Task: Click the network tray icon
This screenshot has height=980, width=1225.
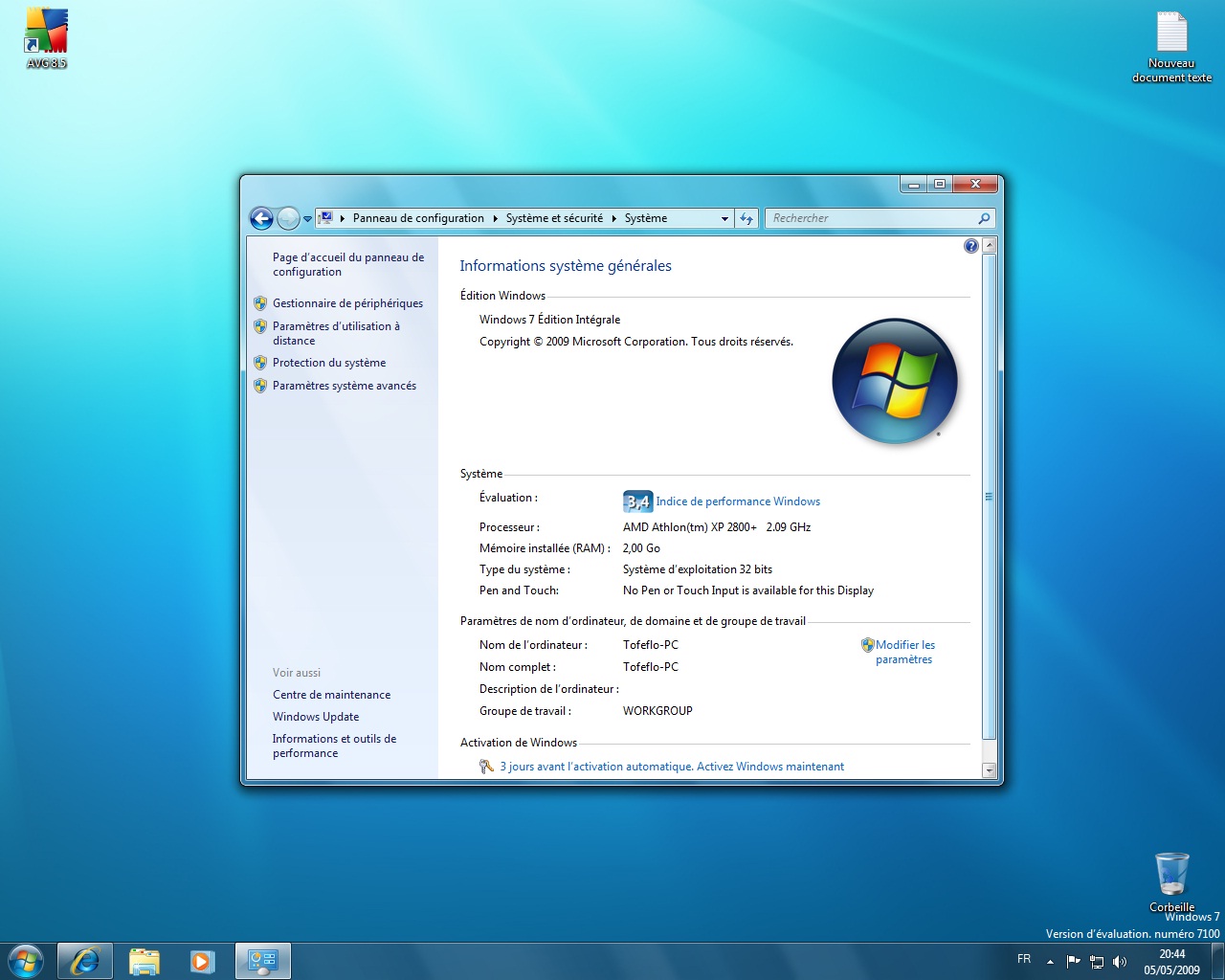Action: (x=1097, y=962)
